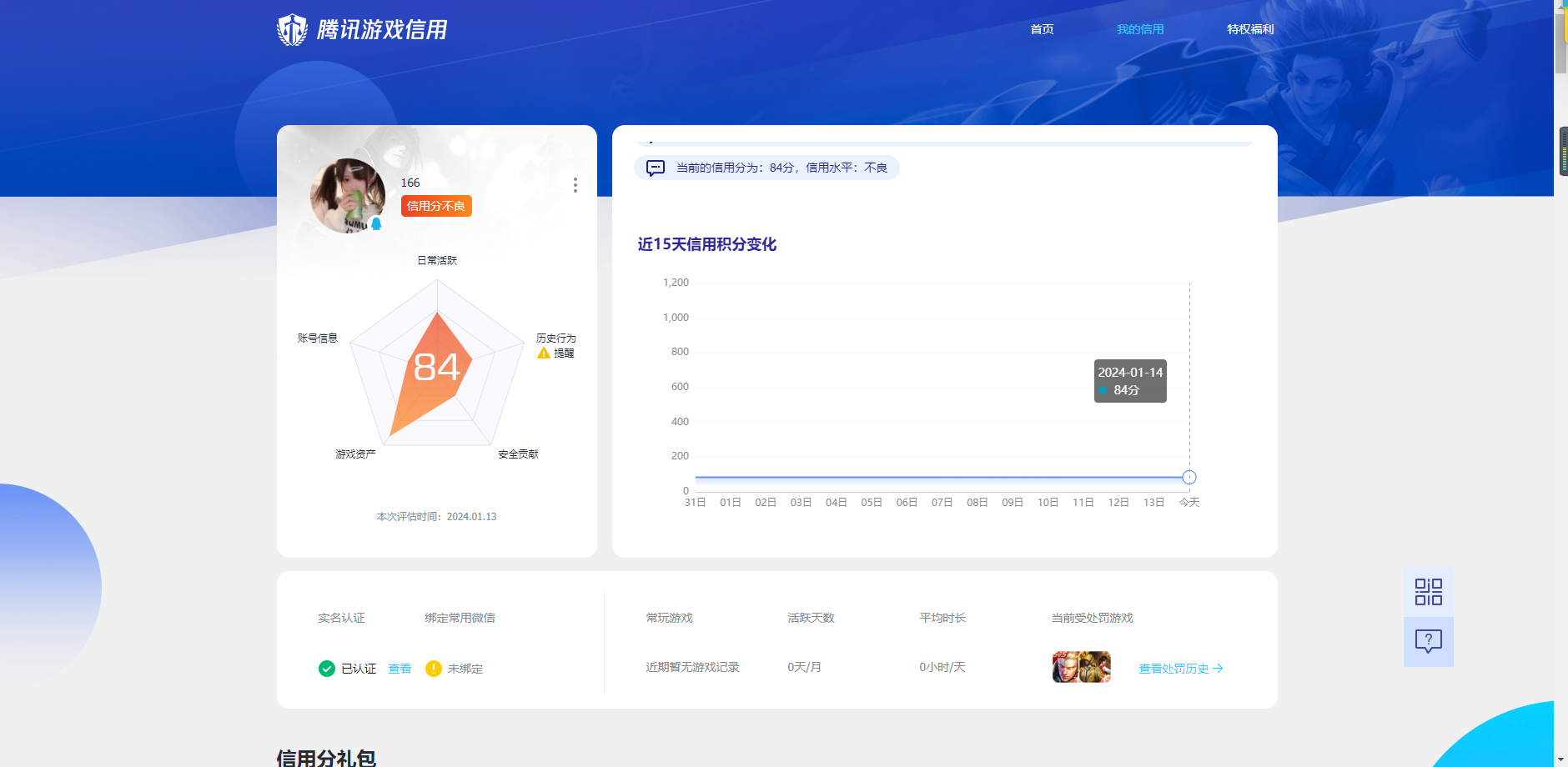Click the 2024-01-14 chart tooltip

point(1130,381)
